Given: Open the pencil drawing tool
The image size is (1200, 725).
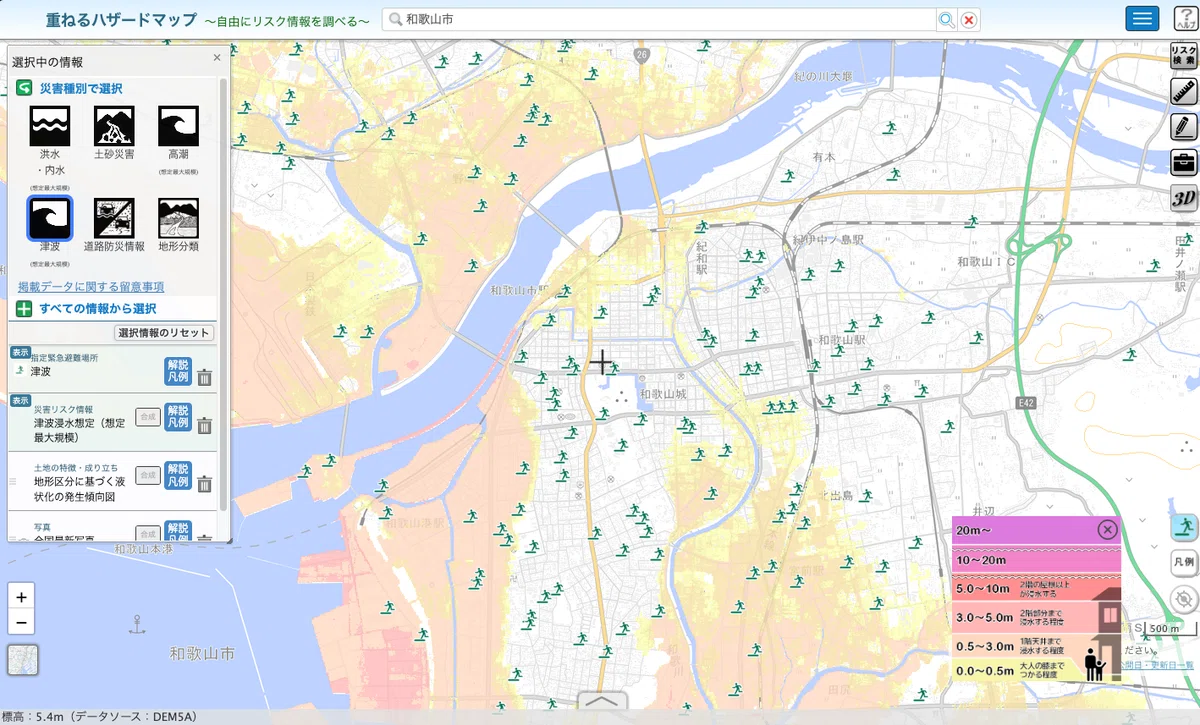Looking at the screenshot, I should (1184, 126).
